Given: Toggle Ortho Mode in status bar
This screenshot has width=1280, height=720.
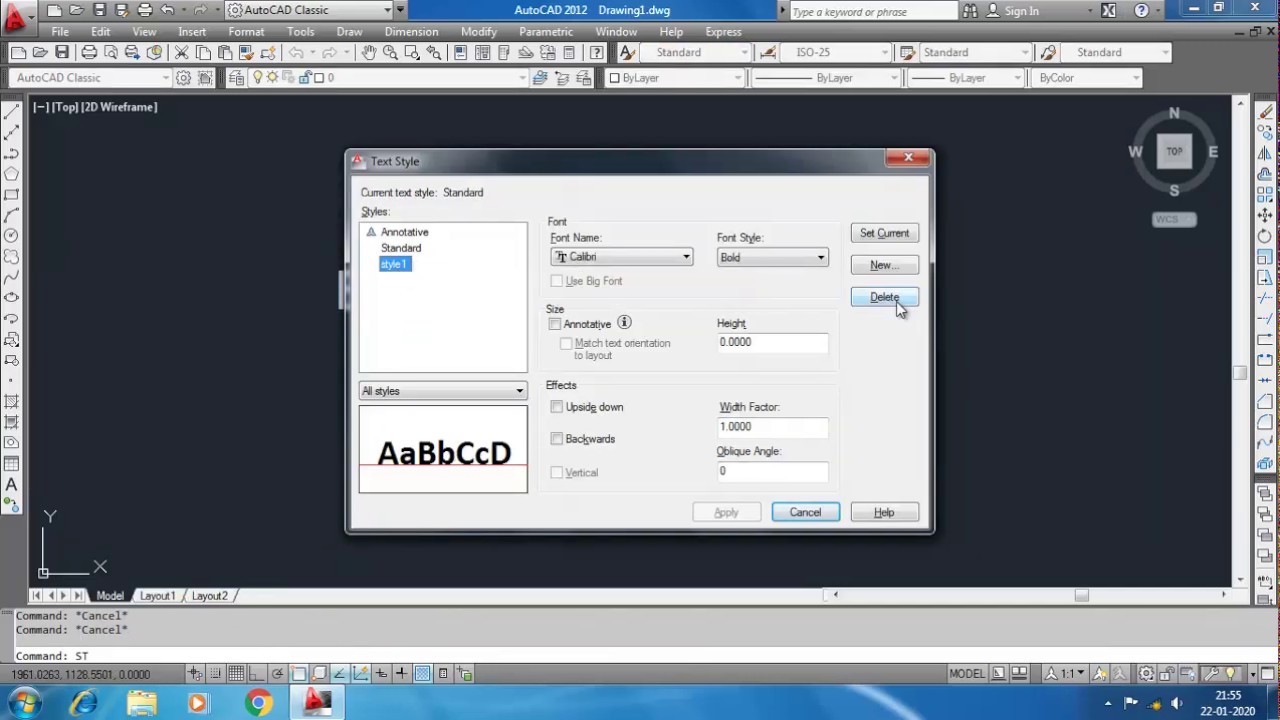Looking at the screenshot, I should 256,674.
